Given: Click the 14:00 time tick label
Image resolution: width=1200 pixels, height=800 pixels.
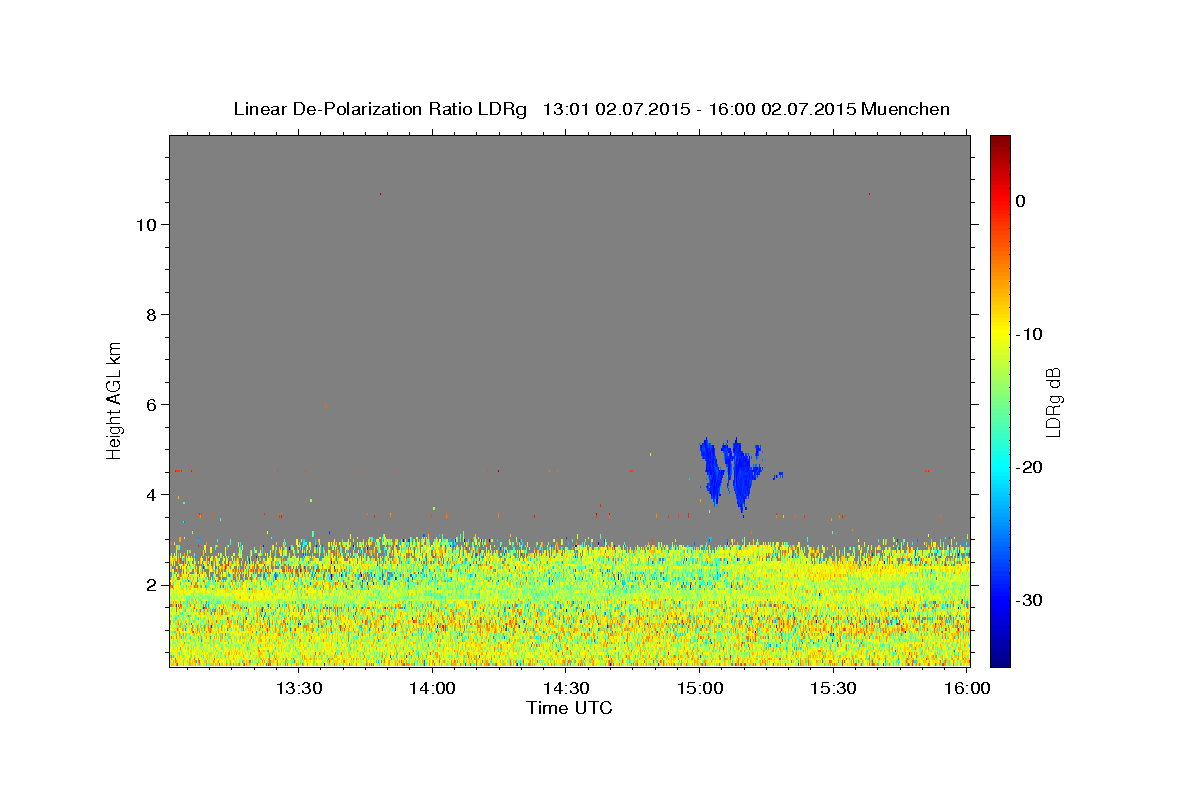Looking at the screenshot, I should (x=433, y=688).
